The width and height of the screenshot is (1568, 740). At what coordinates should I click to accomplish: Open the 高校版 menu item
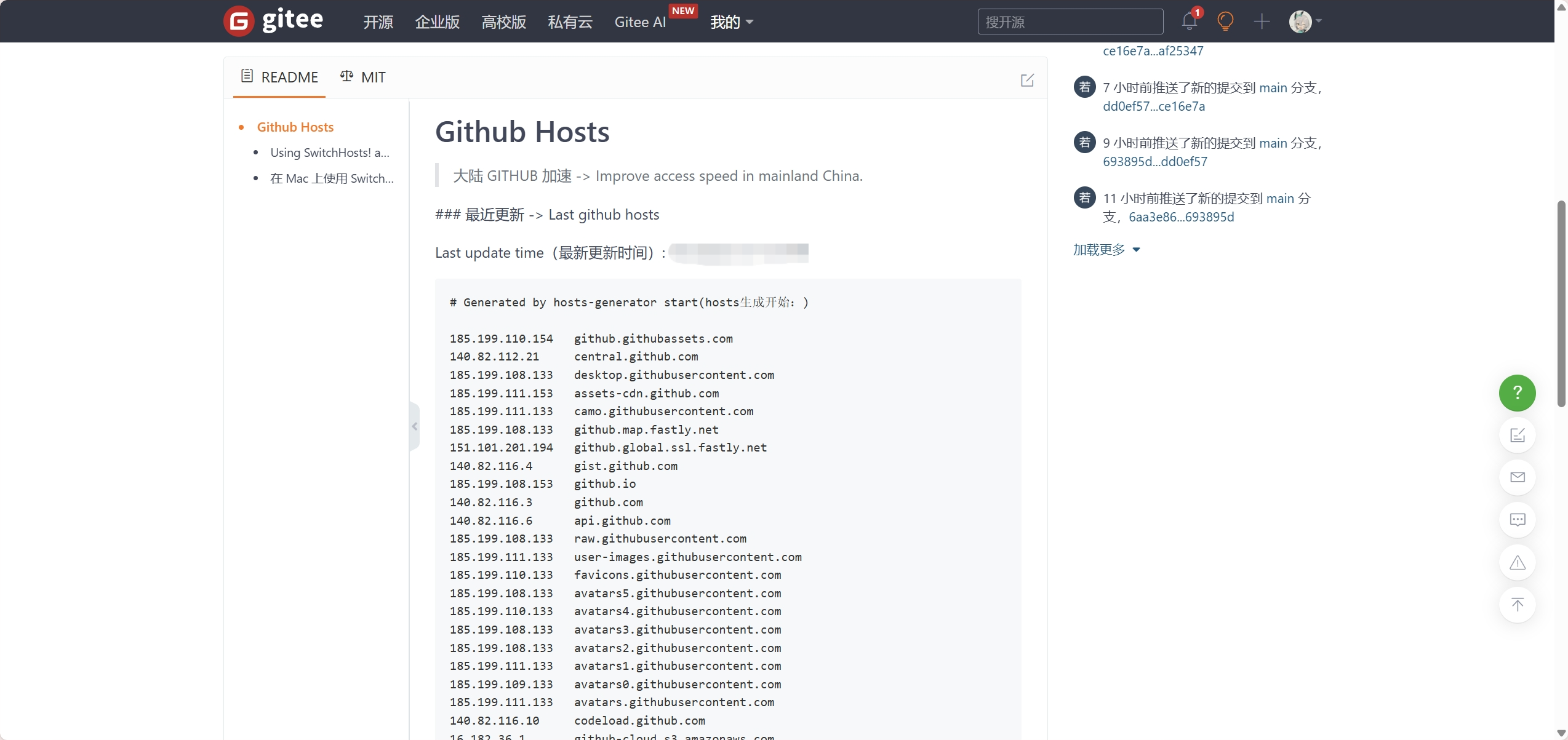pos(503,22)
